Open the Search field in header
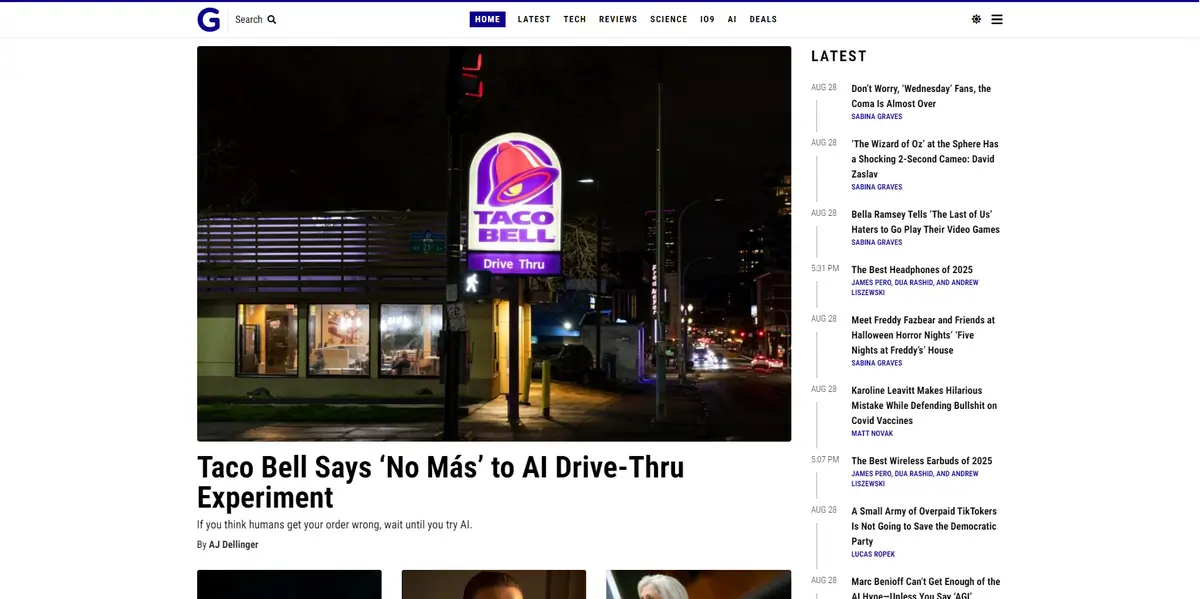The height and width of the screenshot is (599, 1200). tap(256, 19)
